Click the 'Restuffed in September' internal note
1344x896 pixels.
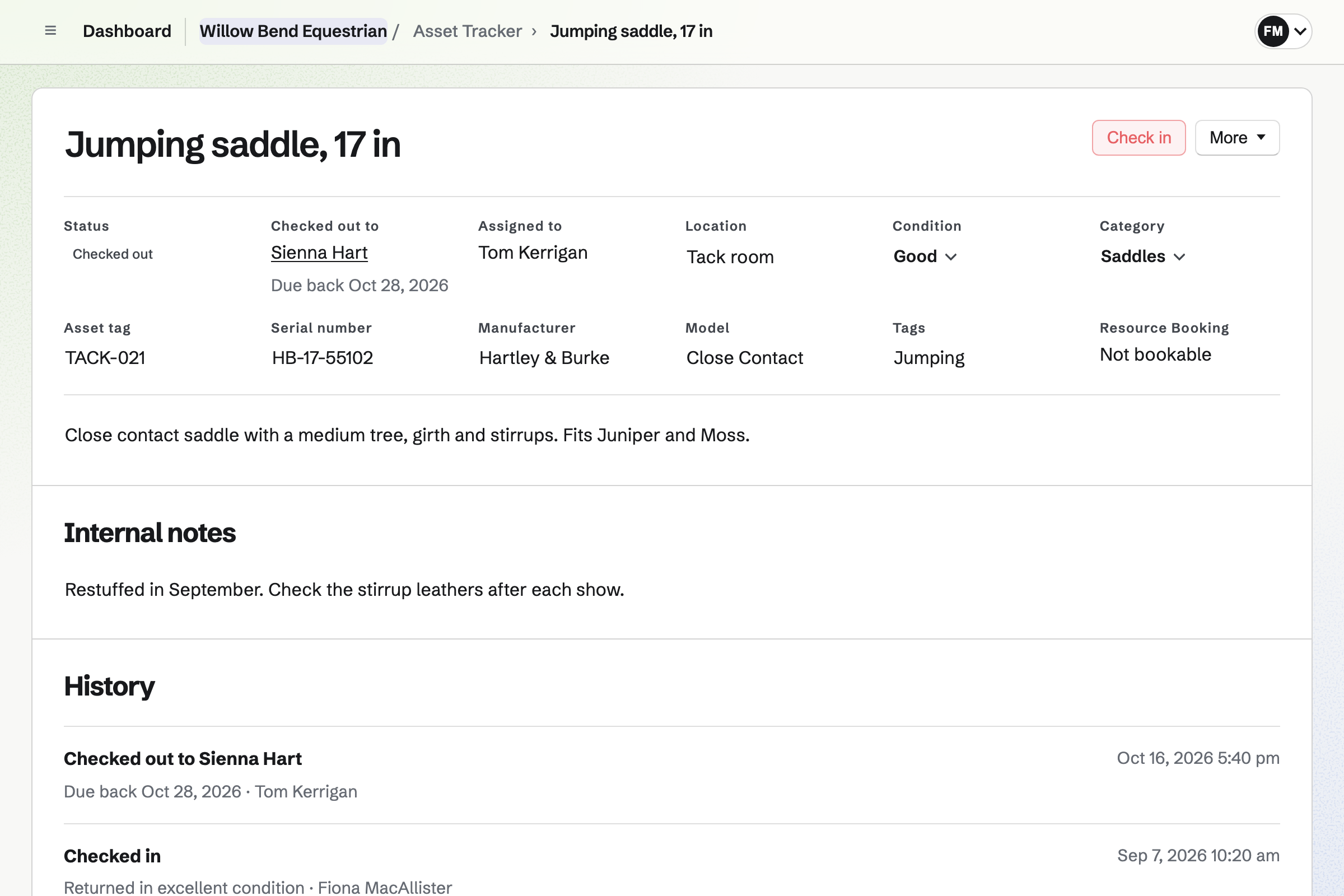coord(344,590)
